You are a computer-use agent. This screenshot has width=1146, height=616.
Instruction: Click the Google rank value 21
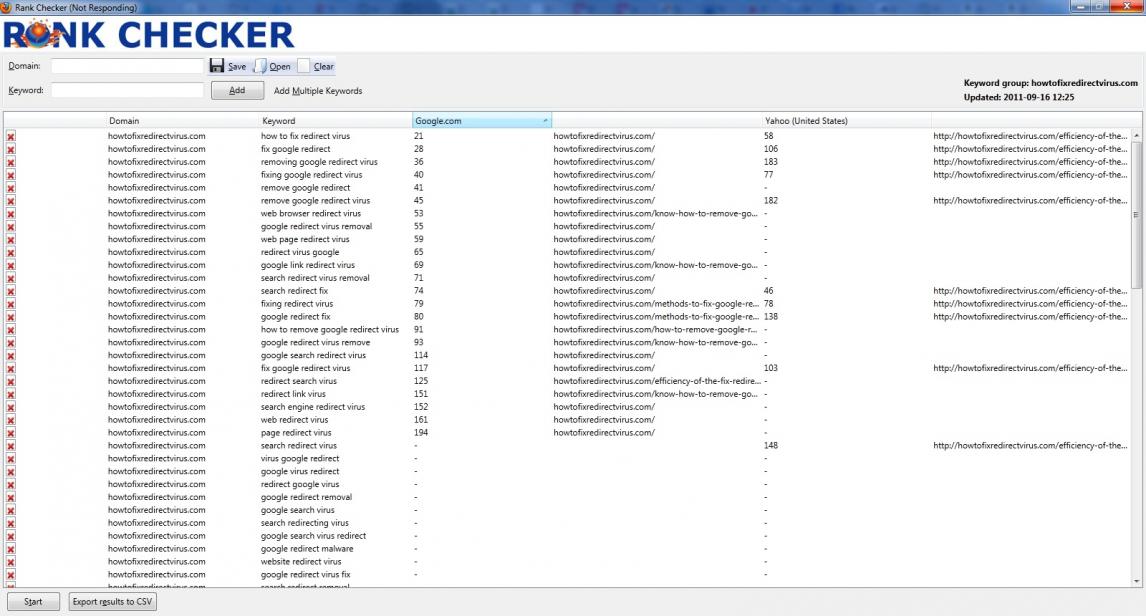(419, 136)
